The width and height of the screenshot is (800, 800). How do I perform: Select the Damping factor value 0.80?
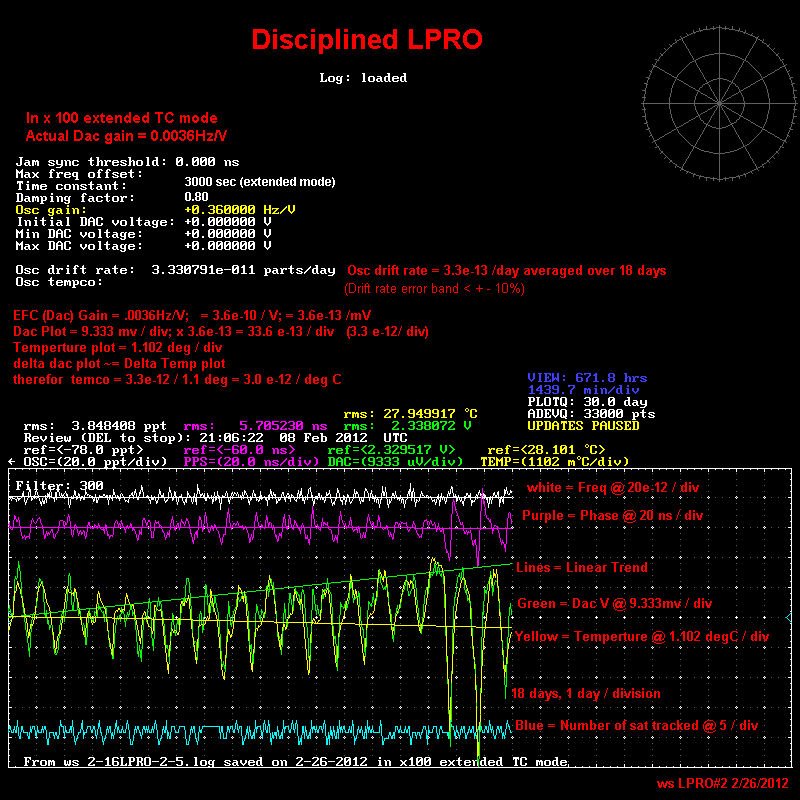point(196,197)
